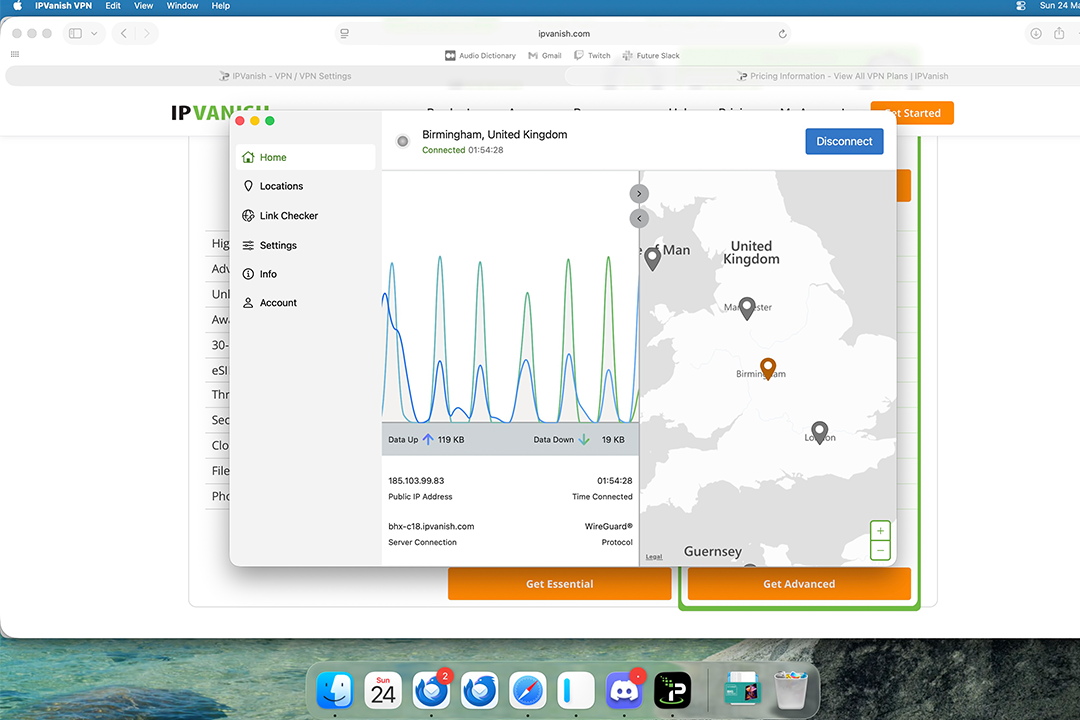Screen dimensions: 1080x720
Task: Click the Get Essential button
Action: pyautogui.click(x=559, y=584)
